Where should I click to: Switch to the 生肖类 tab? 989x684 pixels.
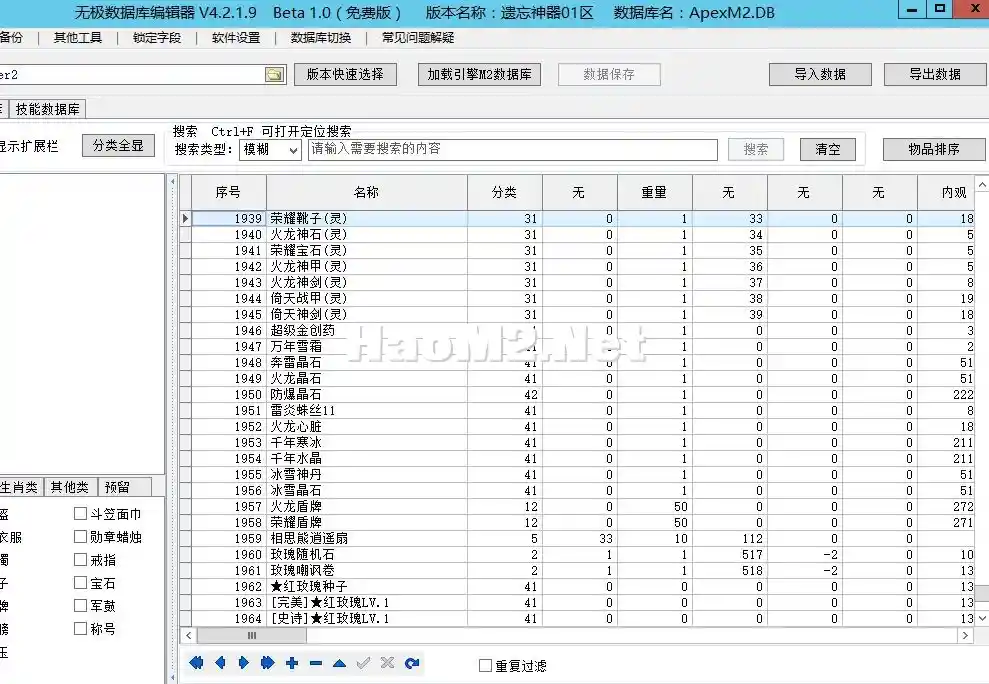point(20,487)
